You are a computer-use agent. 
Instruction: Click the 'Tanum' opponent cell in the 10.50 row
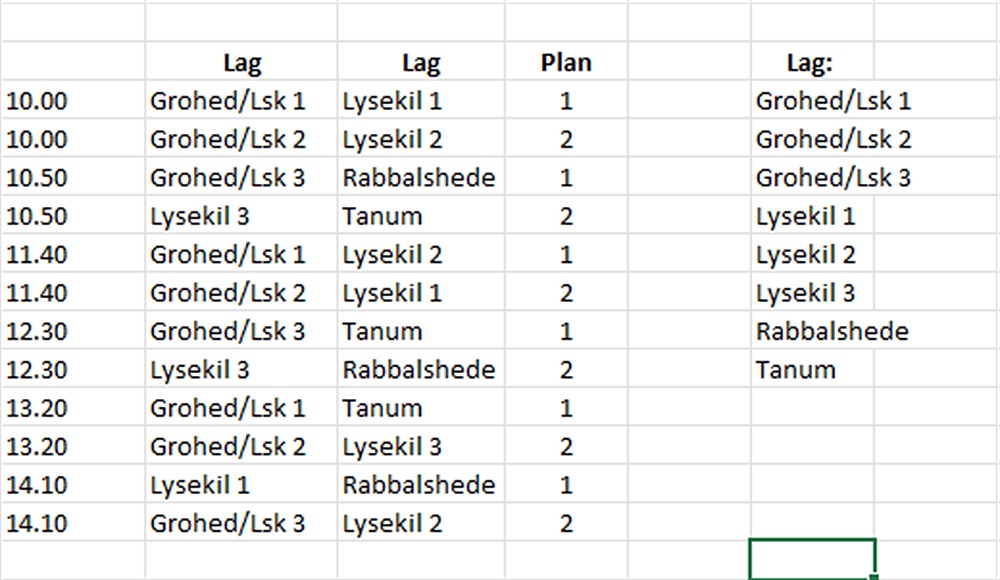(x=383, y=216)
